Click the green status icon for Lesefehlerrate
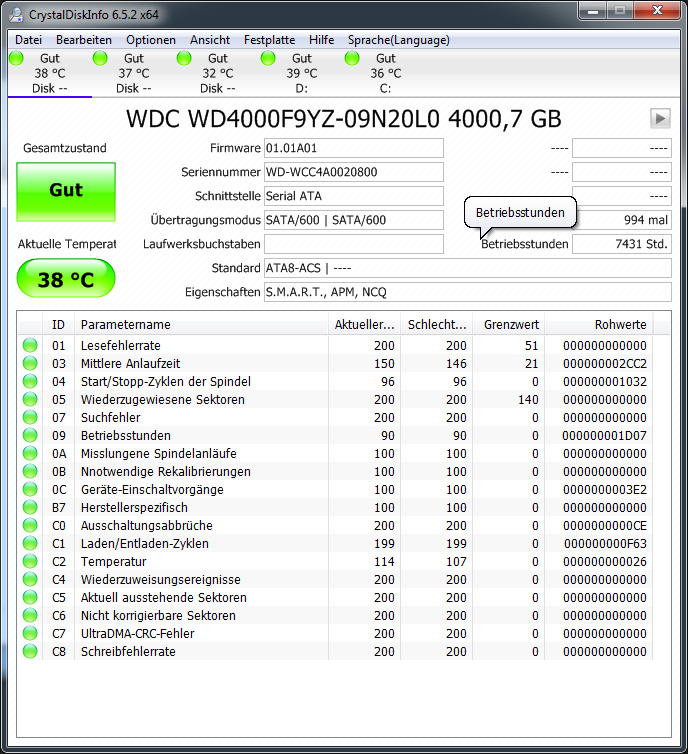The image size is (688, 754). coord(30,345)
